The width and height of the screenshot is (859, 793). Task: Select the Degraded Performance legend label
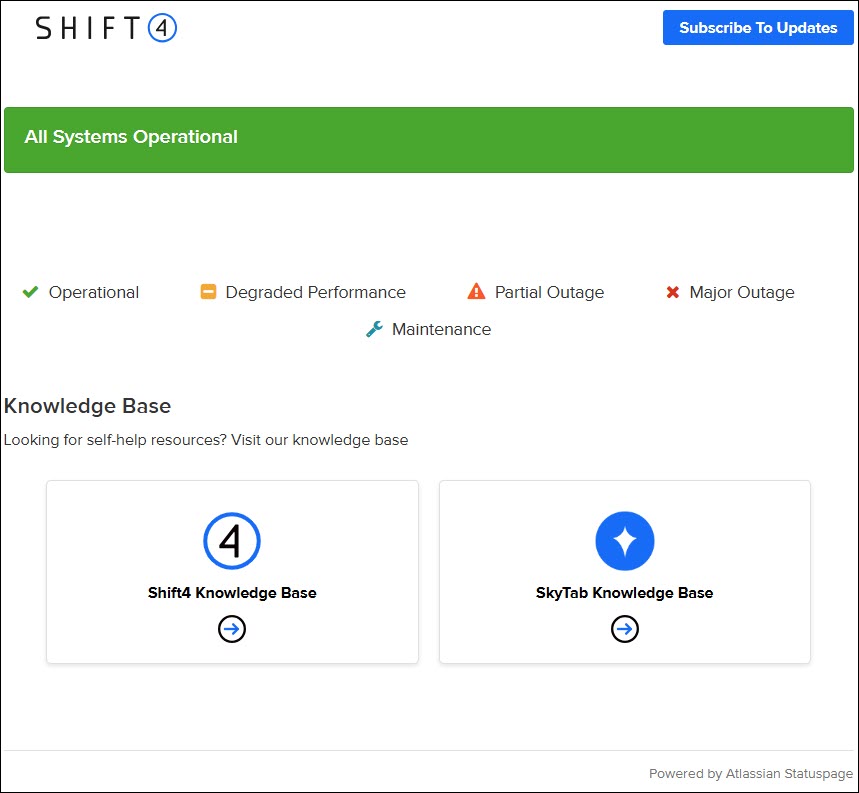coord(315,293)
